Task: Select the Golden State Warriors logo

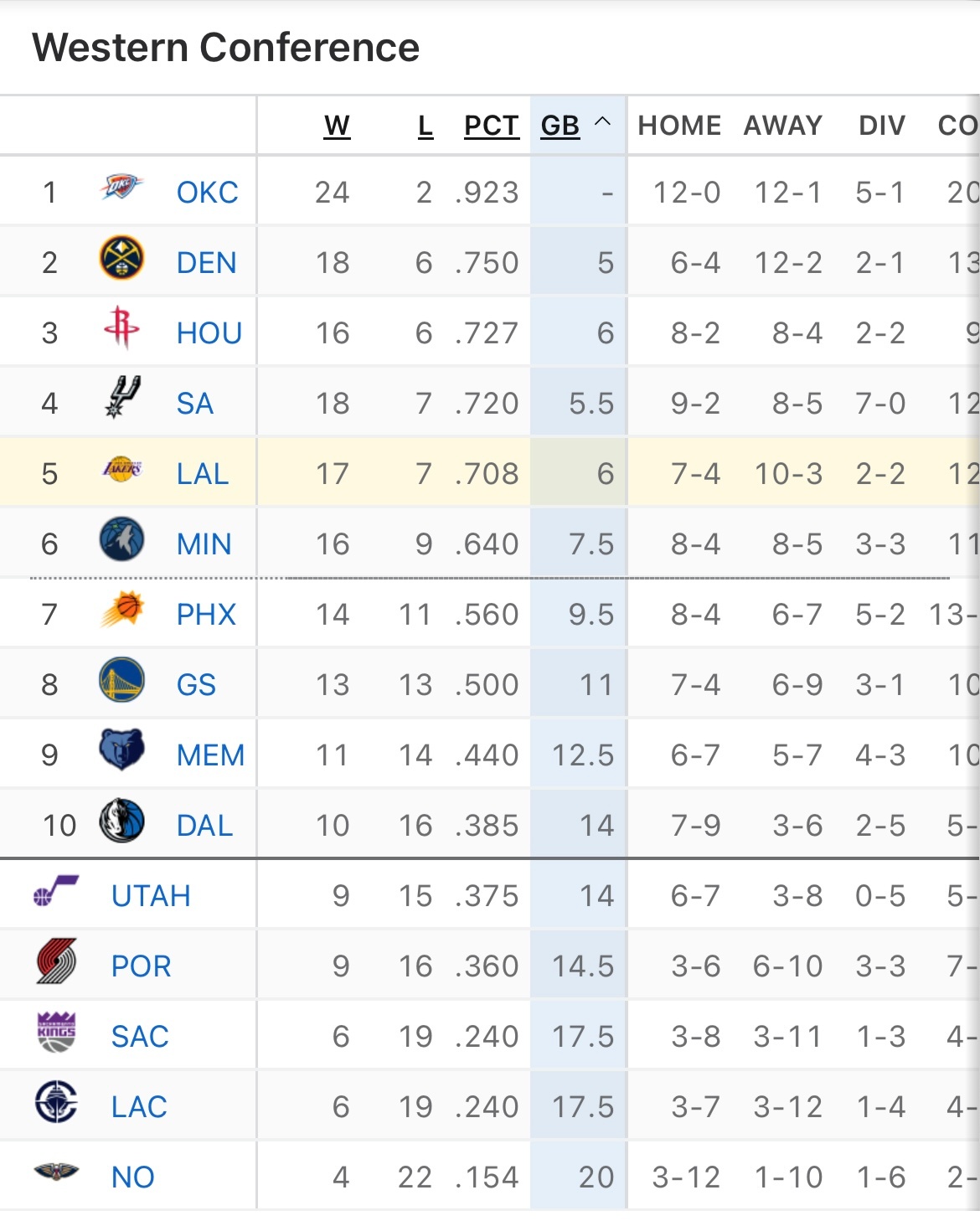Action: 121,680
